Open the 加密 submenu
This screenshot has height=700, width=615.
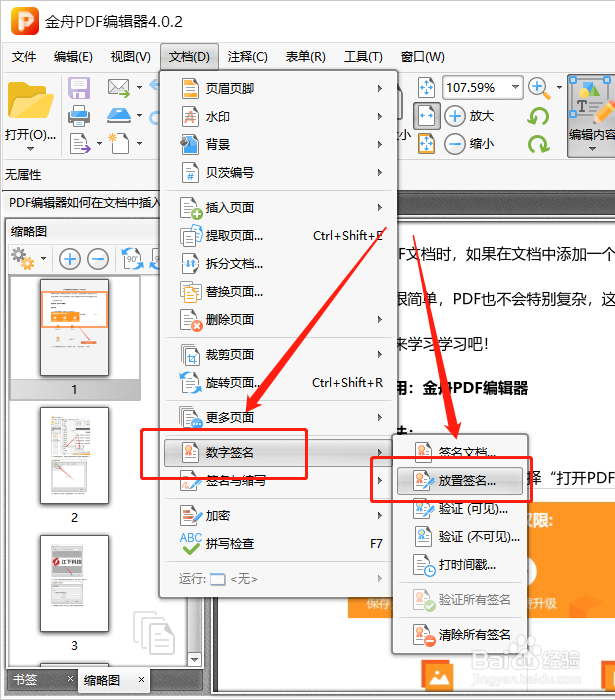[279, 516]
